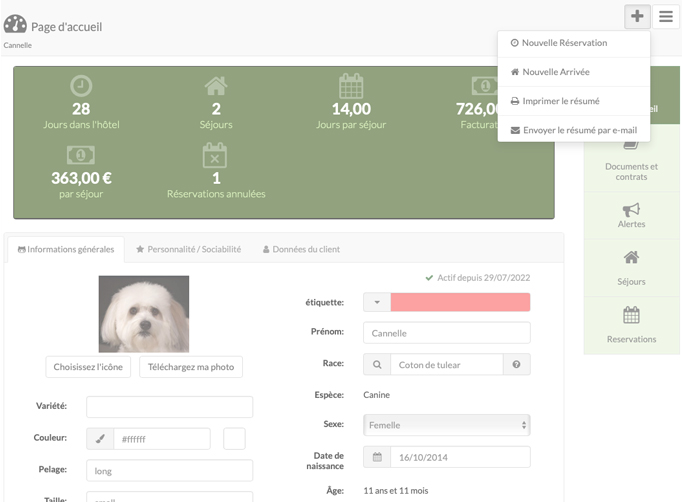Screen dimensions: 682x502
Task: Choose Envoyer le résumé par e-mail
Action: (574, 131)
